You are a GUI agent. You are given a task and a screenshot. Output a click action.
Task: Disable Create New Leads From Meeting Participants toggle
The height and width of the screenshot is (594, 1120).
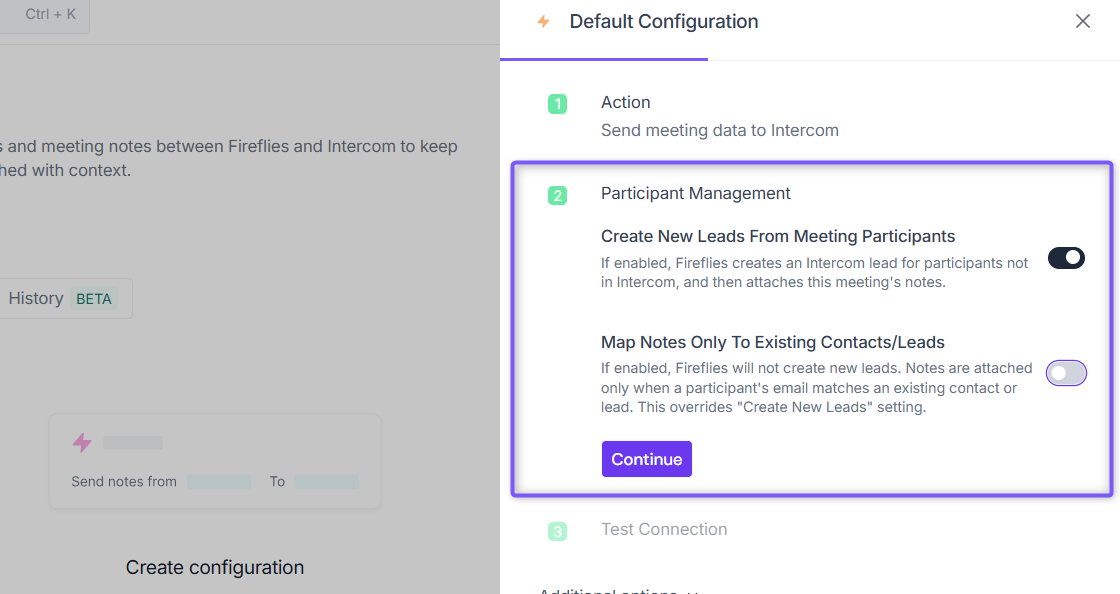coord(1066,258)
